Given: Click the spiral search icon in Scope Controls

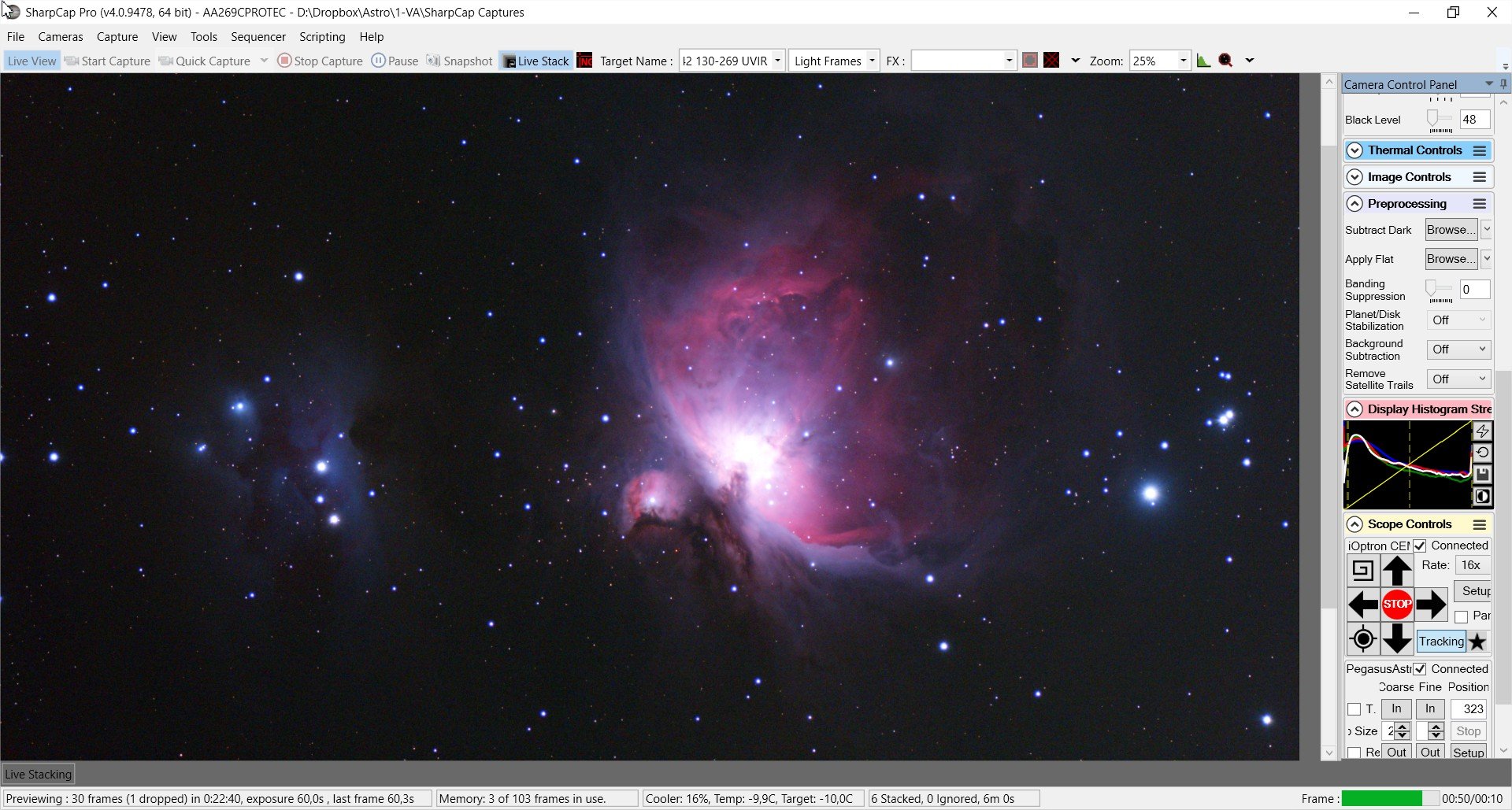Looking at the screenshot, I should tap(1363, 570).
